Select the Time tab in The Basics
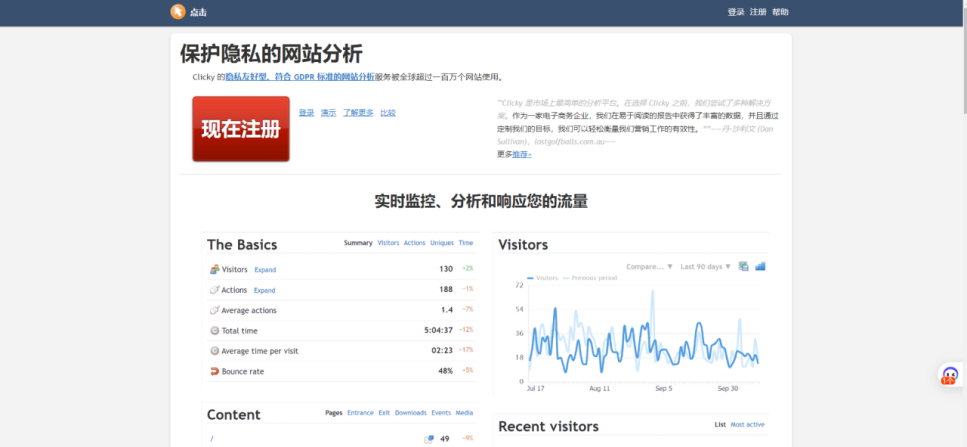The image size is (967, 447). [466, 243]
